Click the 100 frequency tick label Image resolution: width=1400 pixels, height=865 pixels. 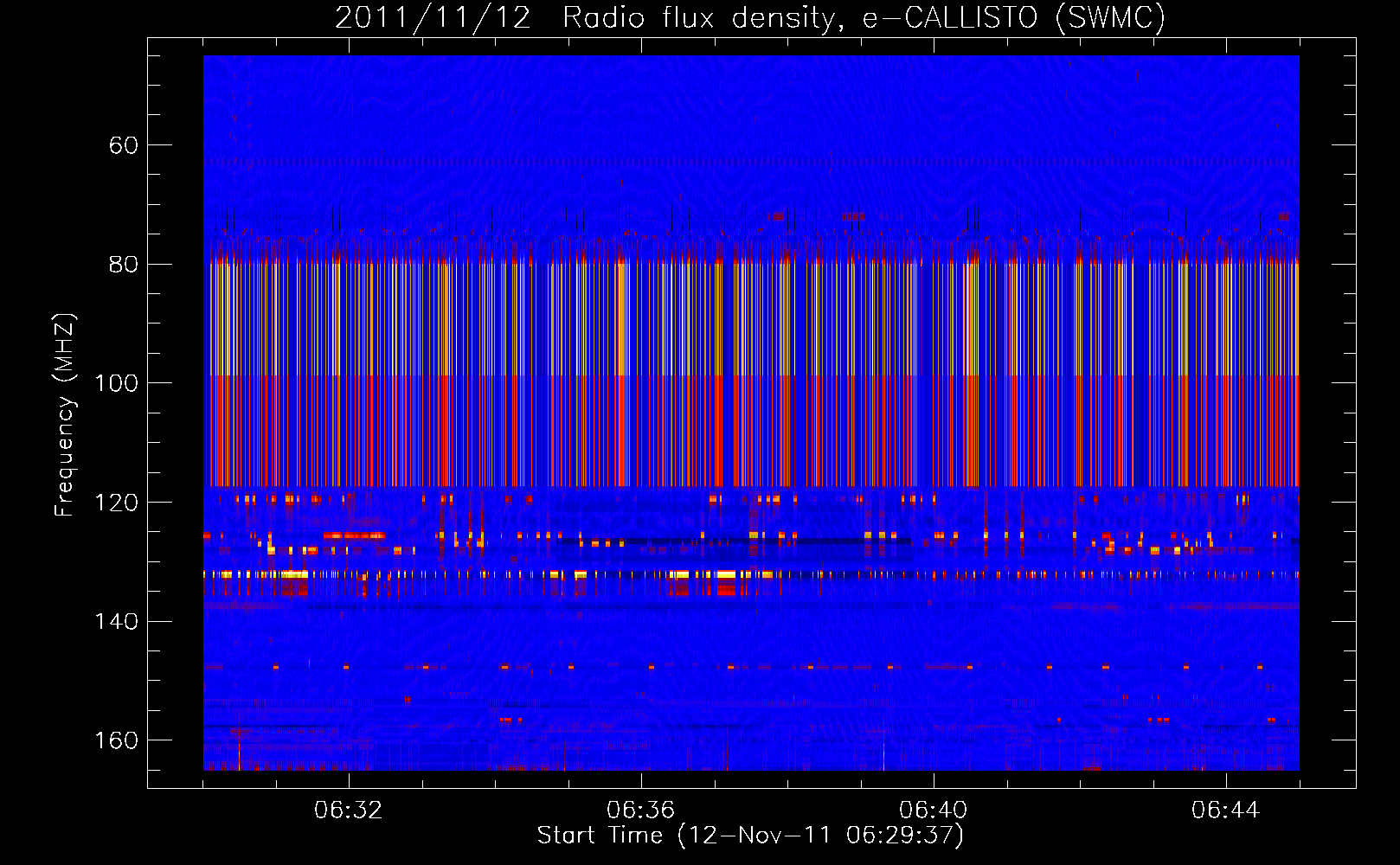117,383
